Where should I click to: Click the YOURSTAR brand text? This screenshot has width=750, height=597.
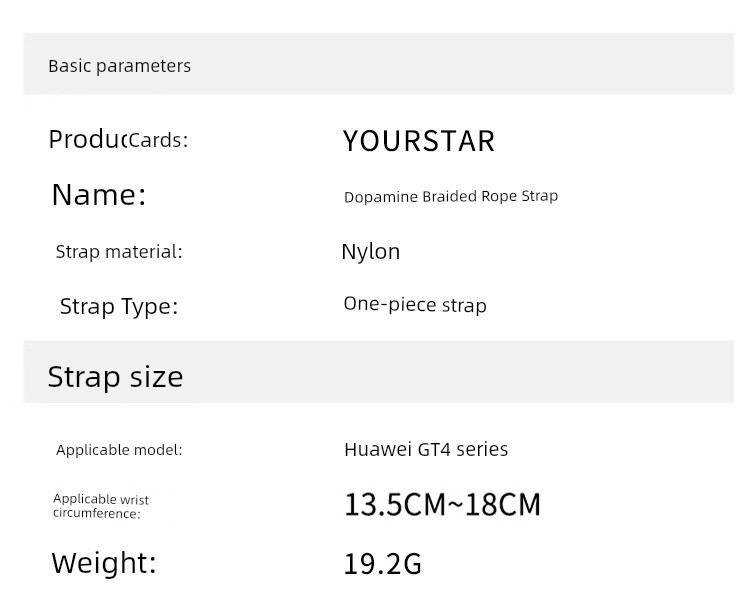(418, 141)
